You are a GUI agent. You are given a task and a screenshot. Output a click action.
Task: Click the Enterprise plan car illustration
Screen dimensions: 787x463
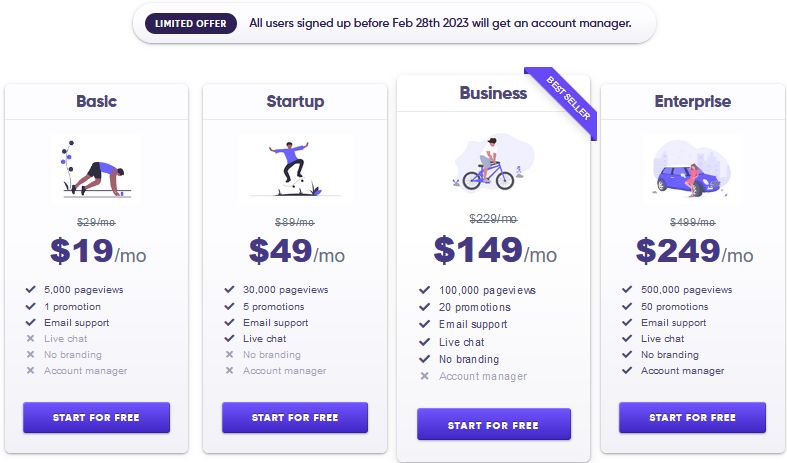point(692,168)
